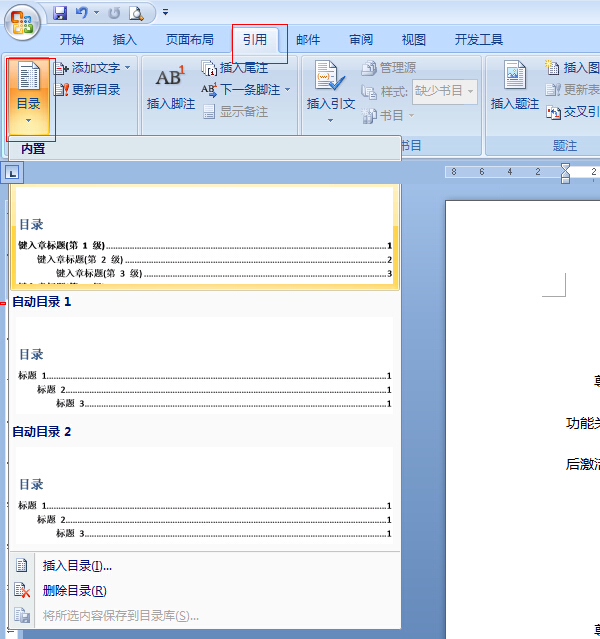This screenshot has width=600, height=639.
Task: Open the 邮件 tab
Action: pos(308,40)
